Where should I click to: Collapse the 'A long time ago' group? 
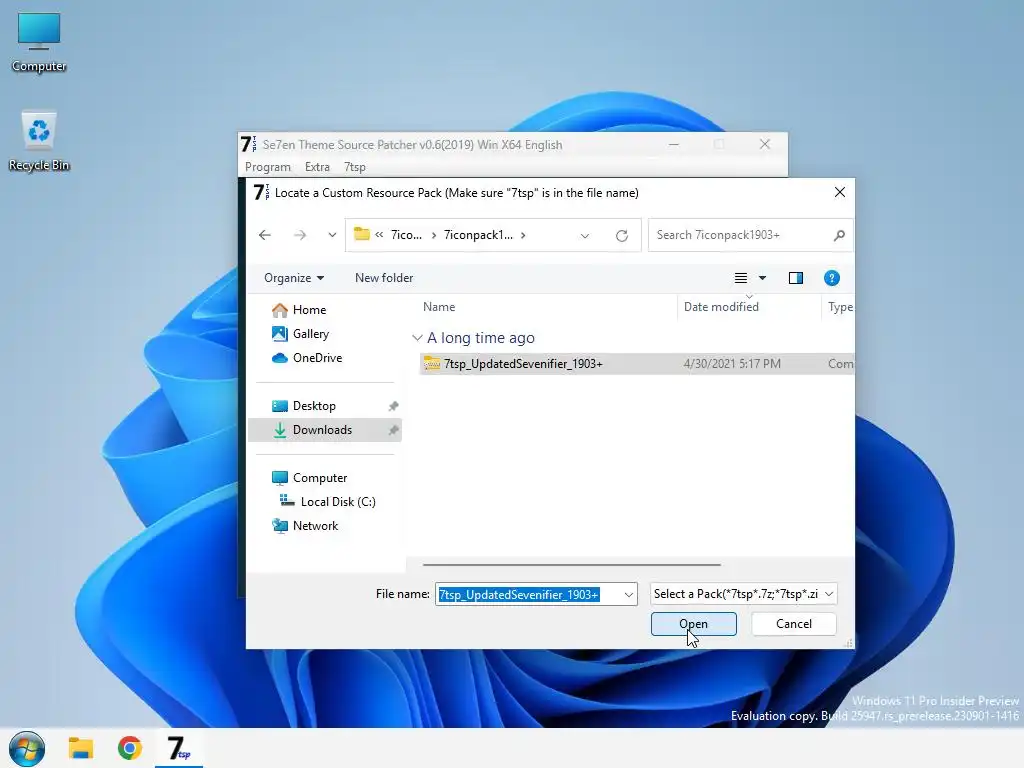(x=417, y=338)
